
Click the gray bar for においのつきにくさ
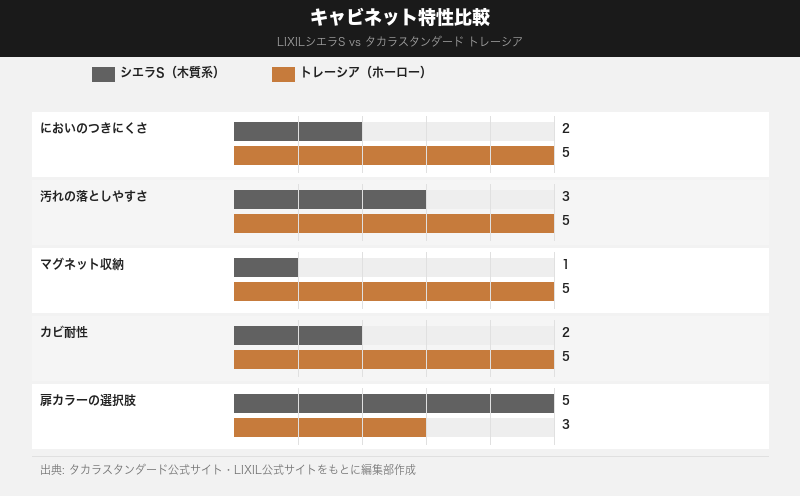pos(298,131)
